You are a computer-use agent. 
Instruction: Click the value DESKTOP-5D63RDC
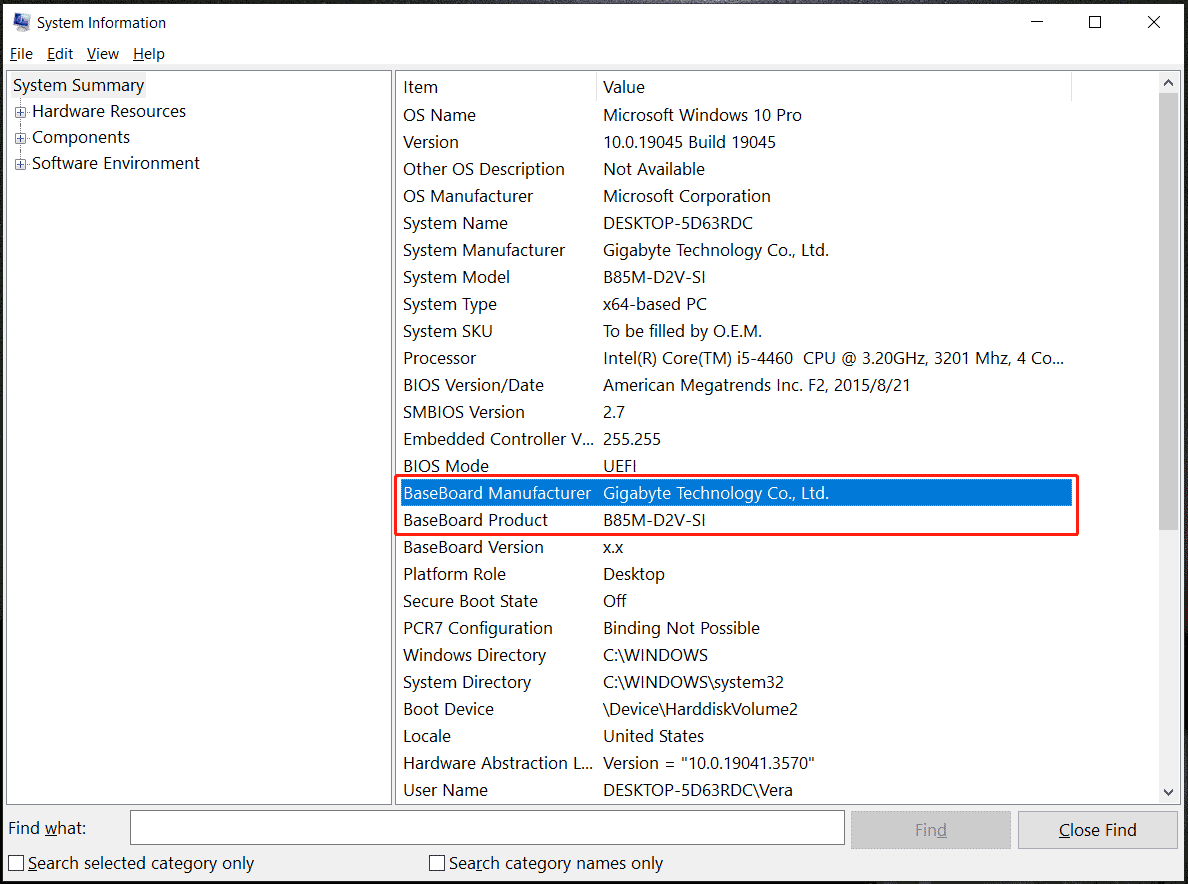coord(678,223)
